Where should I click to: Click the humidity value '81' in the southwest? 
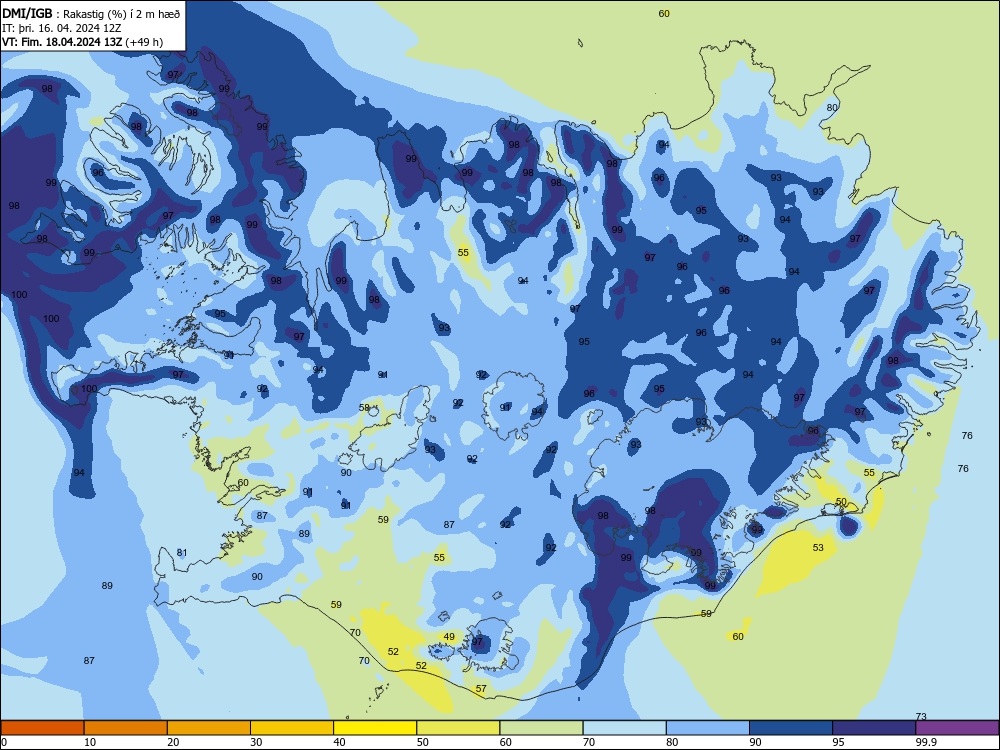click(182, 552)
